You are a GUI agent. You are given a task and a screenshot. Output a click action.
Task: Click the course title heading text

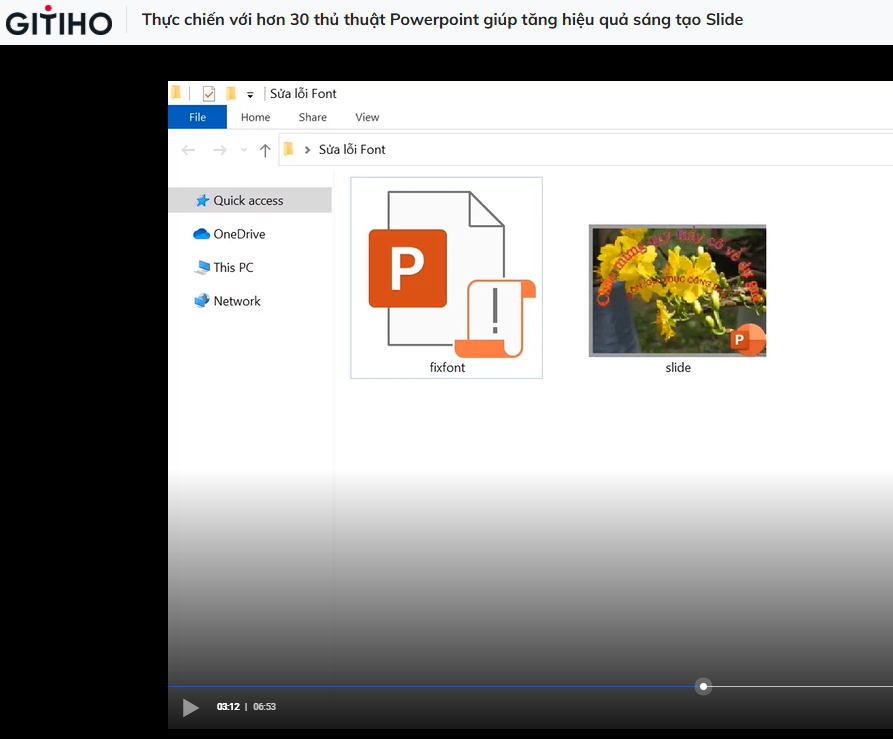(x=443, y=20)
